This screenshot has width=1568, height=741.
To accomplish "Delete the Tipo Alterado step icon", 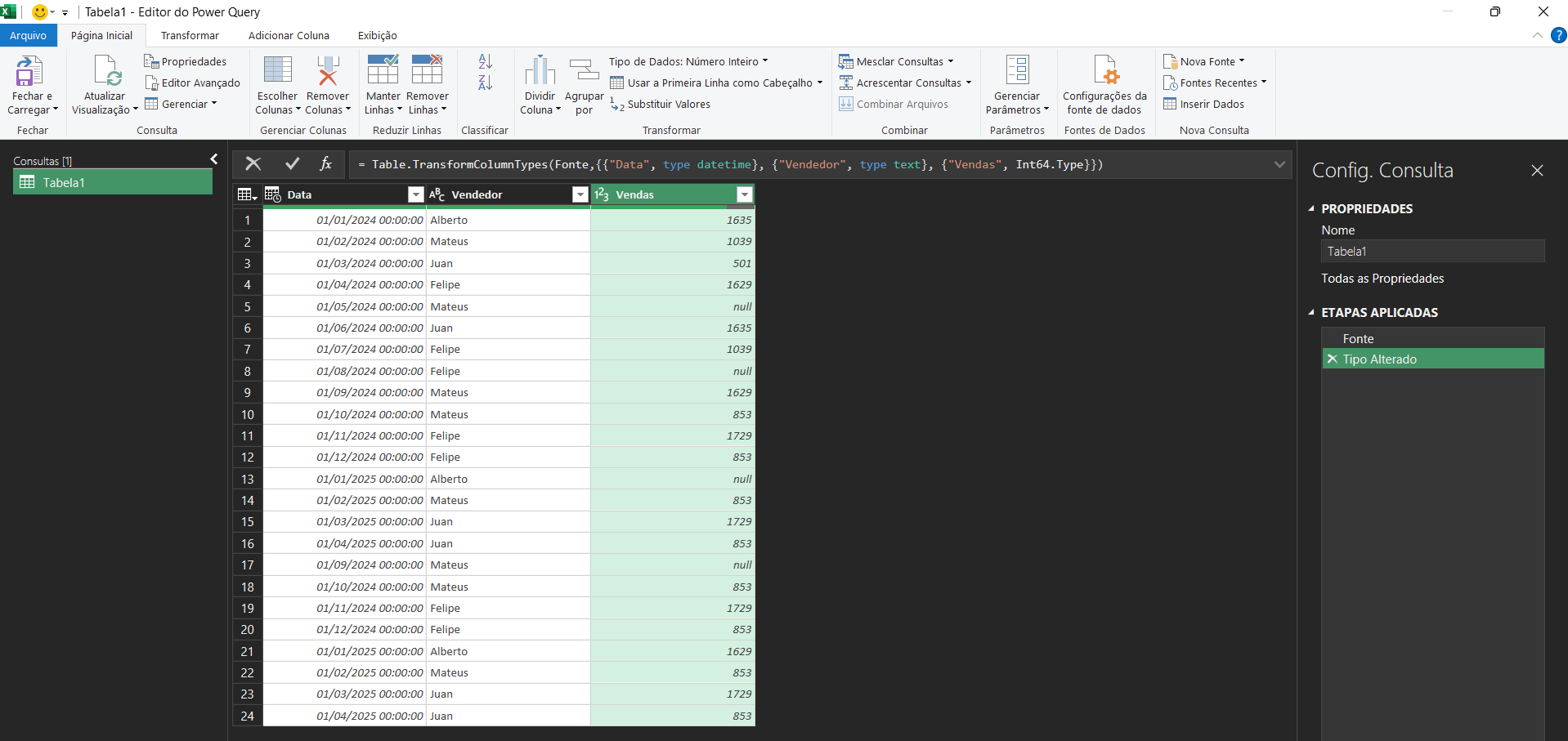I will 1332,359.
